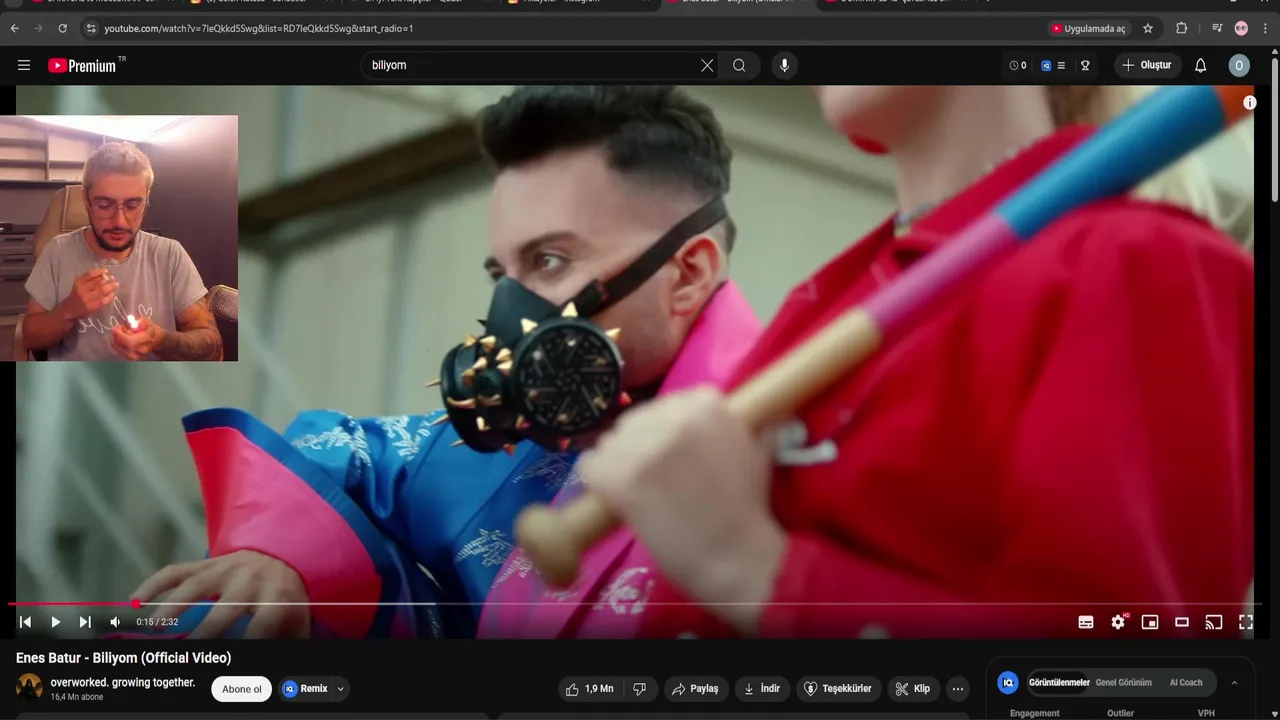1280x720 pixels.
Task: Collapse the vidIQ panel chevron
Action: (1234, 683)
